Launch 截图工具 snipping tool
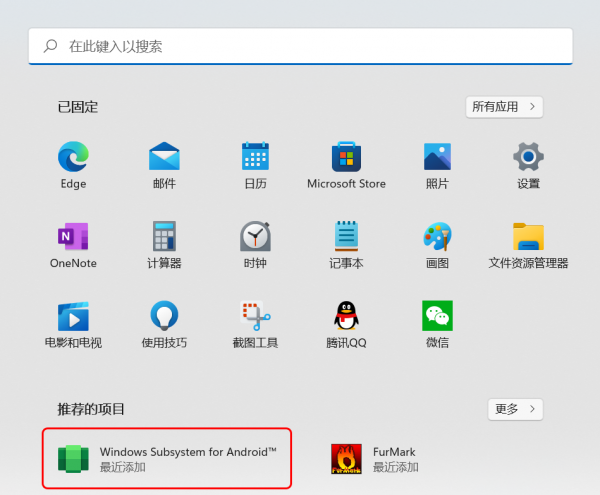Screen dimensions: 600x495 [255, 324]
